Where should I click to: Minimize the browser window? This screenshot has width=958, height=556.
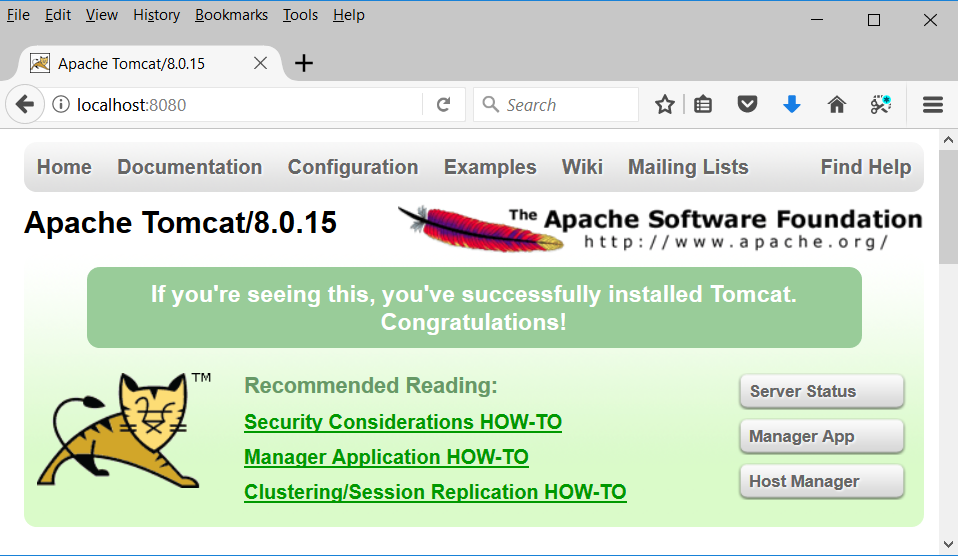817,20
